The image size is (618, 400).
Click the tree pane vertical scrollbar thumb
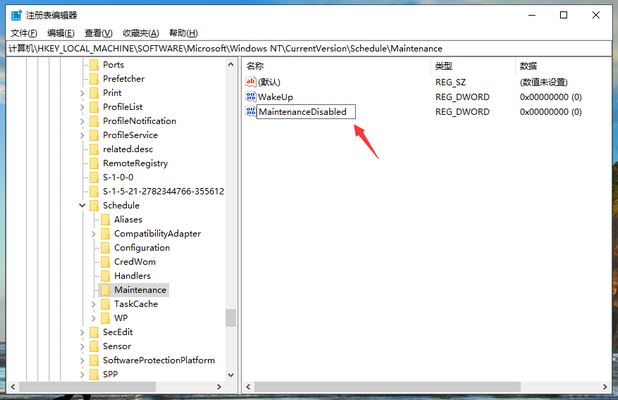pyautogui.click(x=231, y=317)
